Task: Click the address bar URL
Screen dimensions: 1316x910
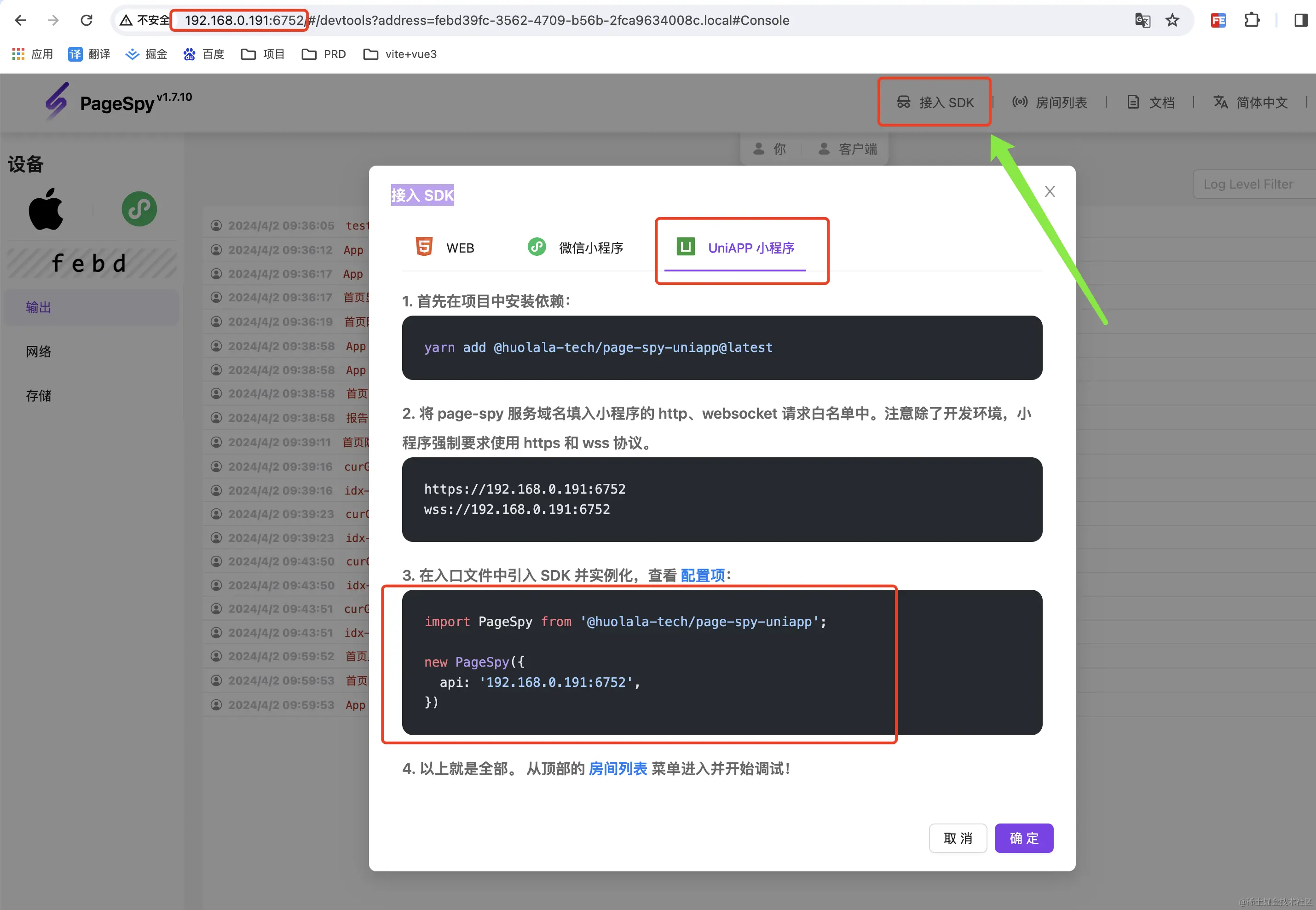Action: (x=487, y=21)
